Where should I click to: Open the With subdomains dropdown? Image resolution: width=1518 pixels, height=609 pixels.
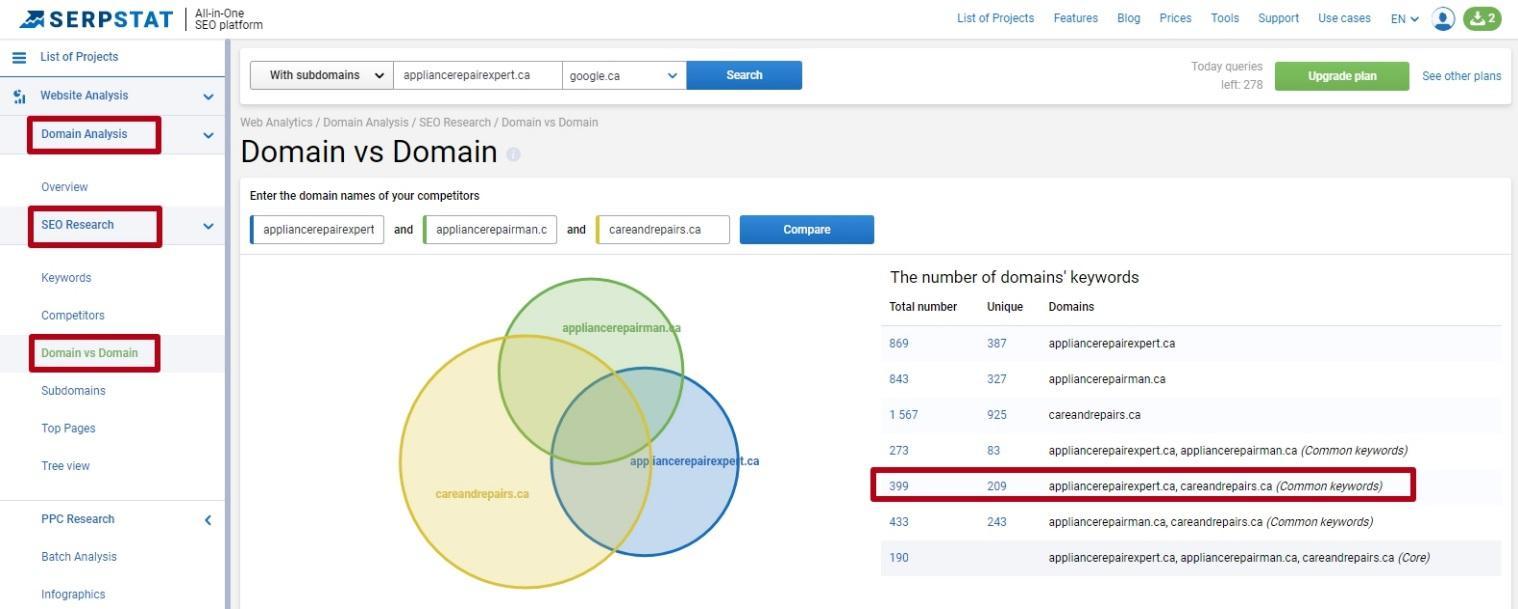coord(321,75)
